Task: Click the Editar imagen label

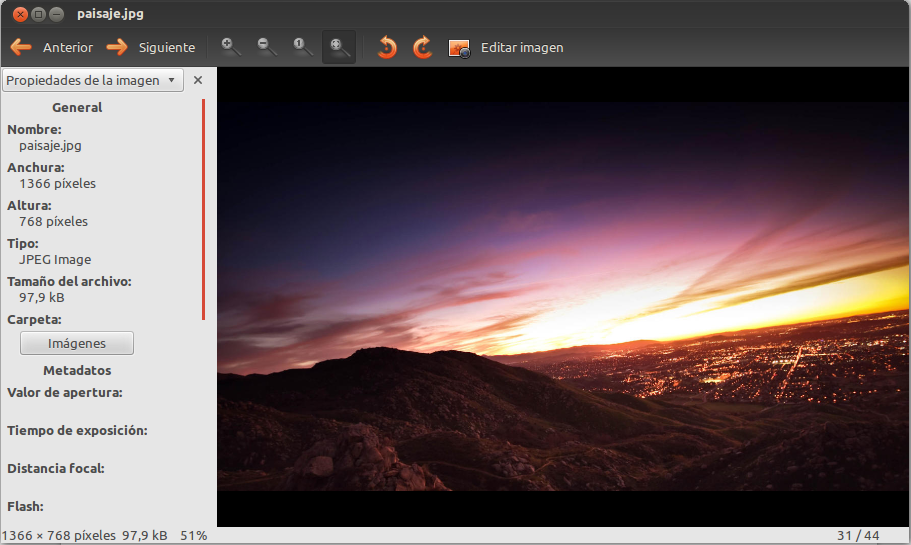Action: coord(522,48)
